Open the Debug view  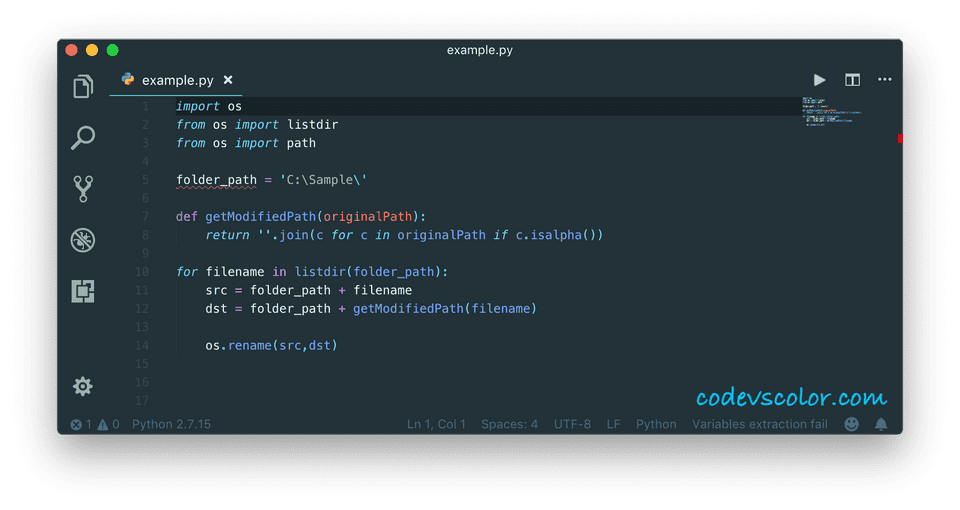click(83, 240)
